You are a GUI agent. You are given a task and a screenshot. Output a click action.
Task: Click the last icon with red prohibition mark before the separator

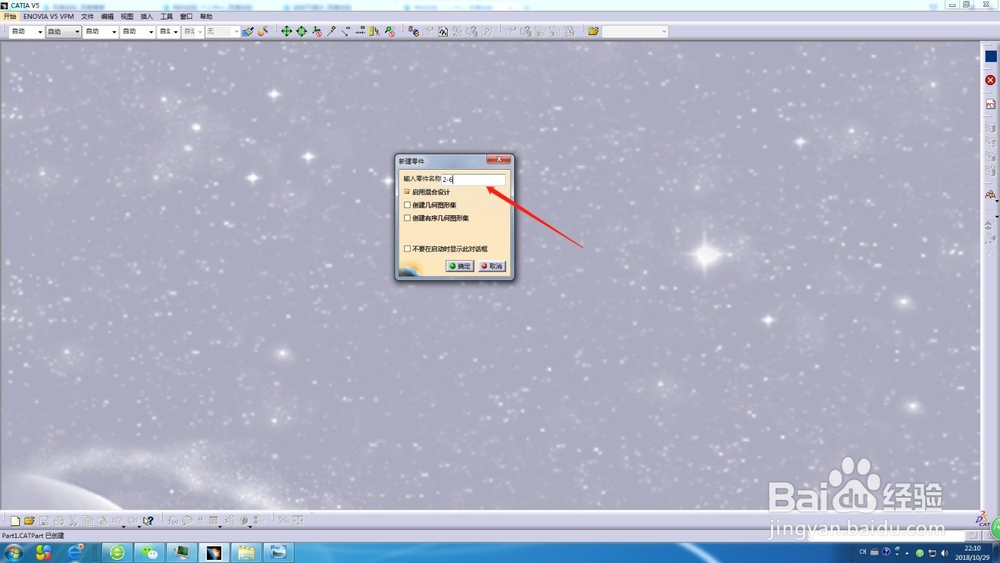click(x=390, y=31)
